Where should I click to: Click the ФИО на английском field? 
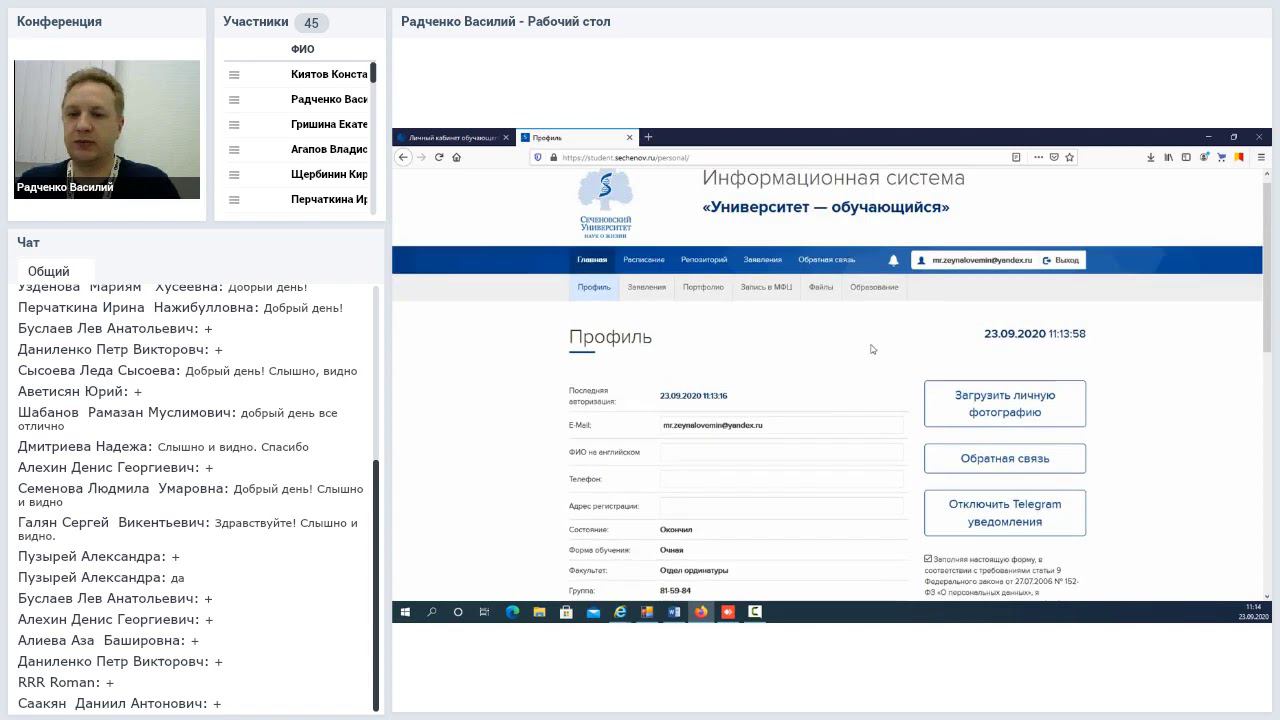(781, 452)
